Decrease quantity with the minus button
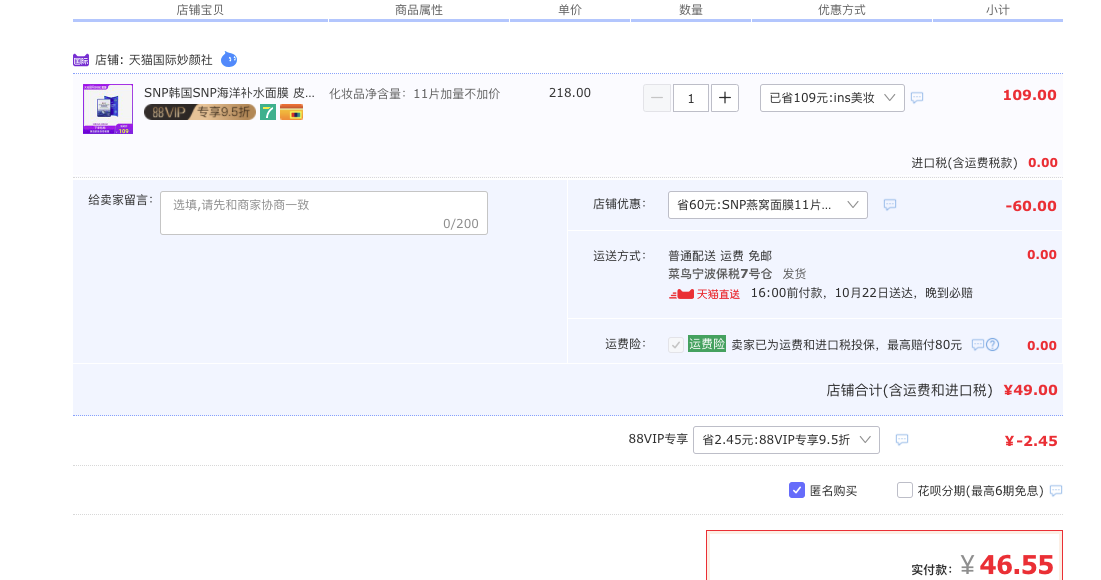Viewport: 1101px width, 580px height. [x=657, y=98]
